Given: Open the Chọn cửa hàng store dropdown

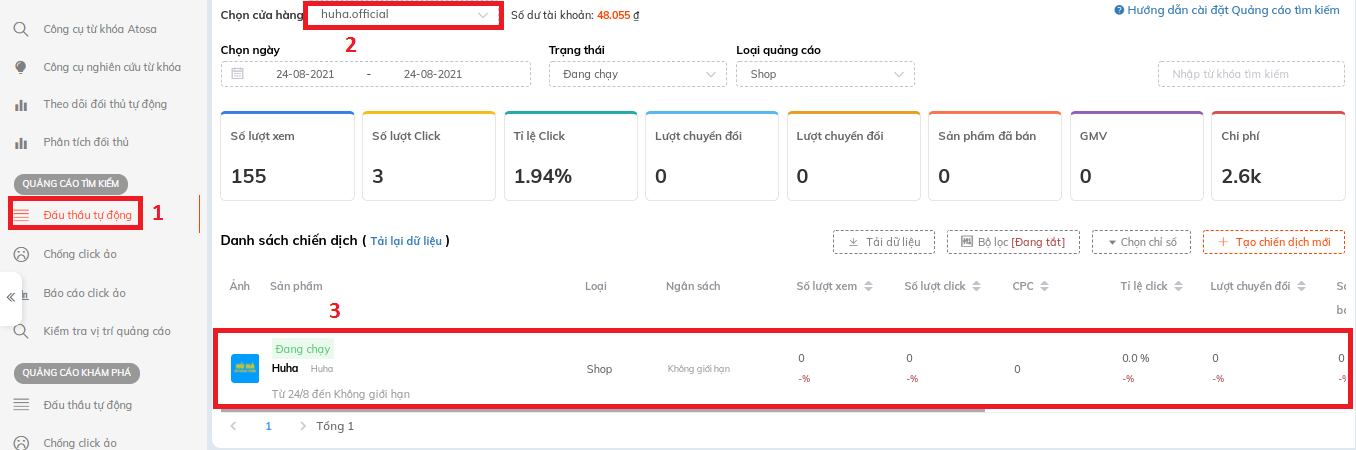Looking at the screenshot, I should click(403, 15).
